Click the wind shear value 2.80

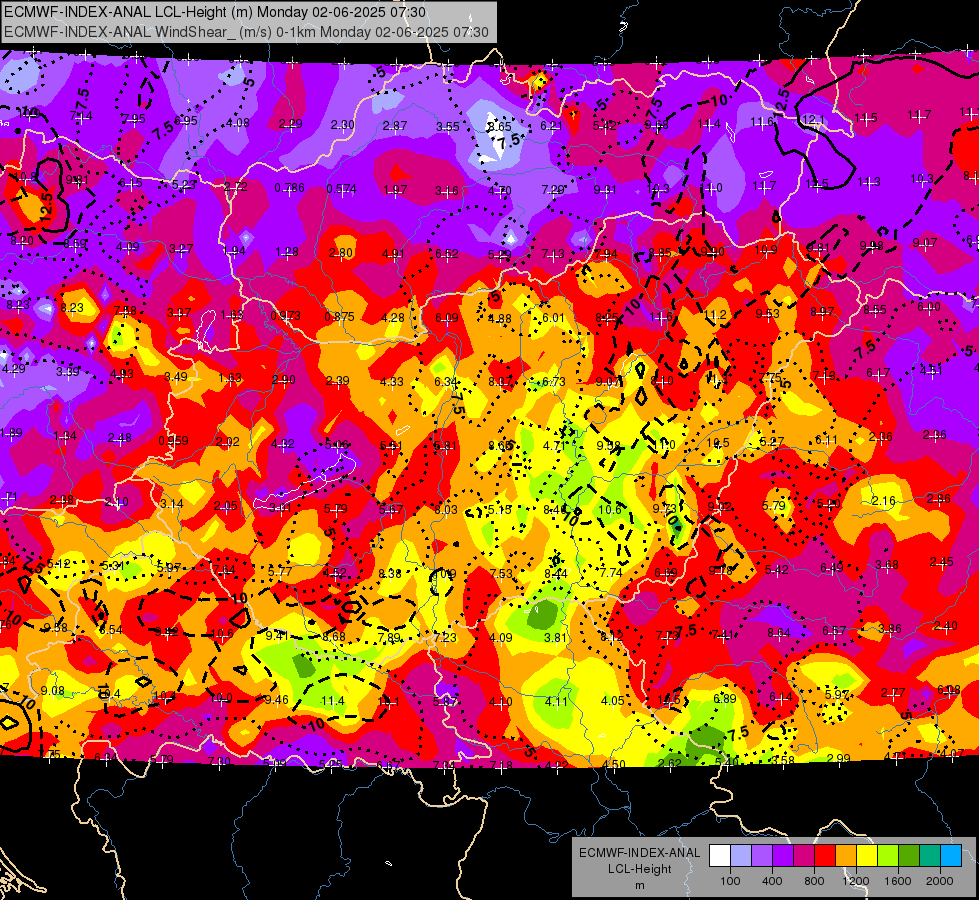341,253
